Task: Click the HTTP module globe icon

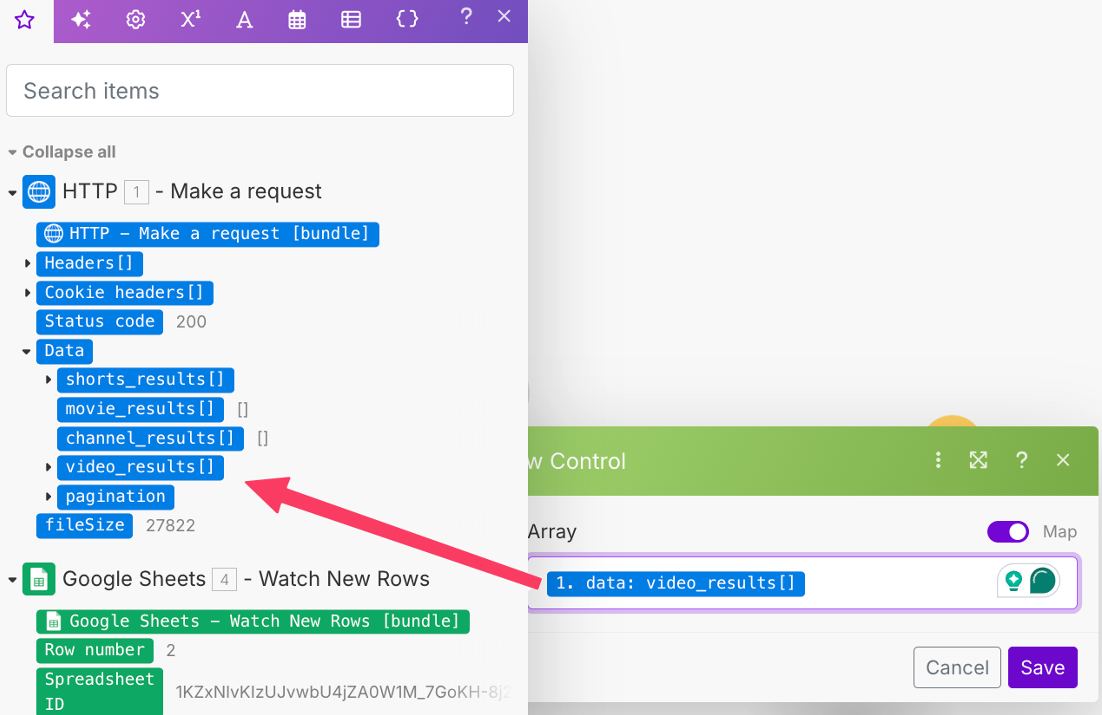Action: click(39, 192)
